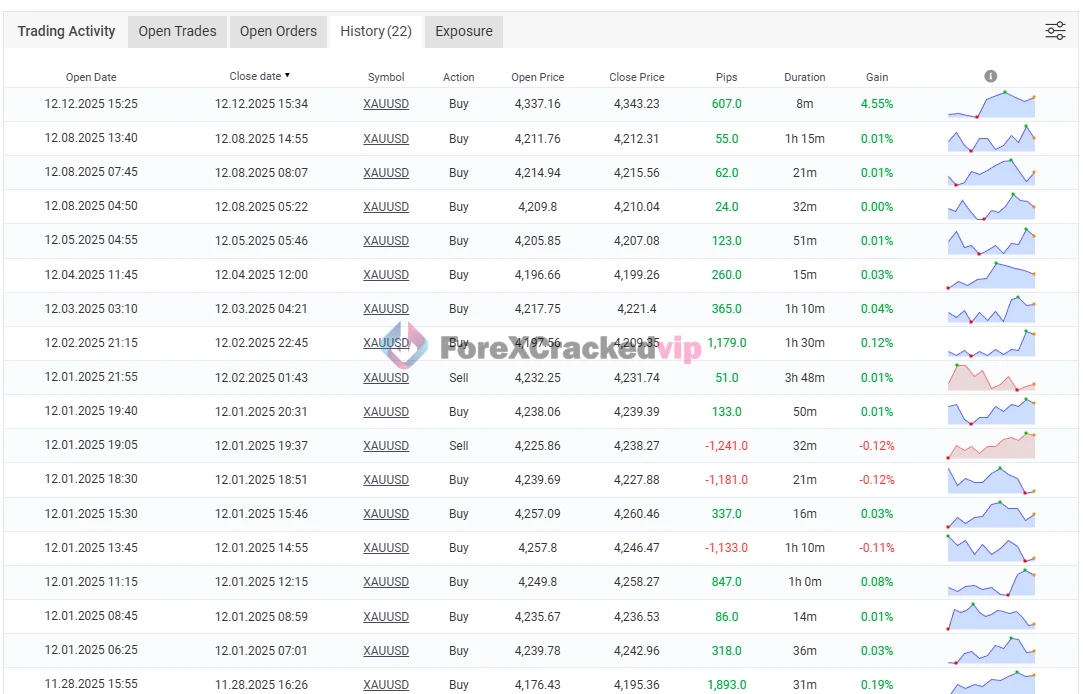The height and width of the screenshot is (694, 1083).
Task: Click XAUUSD symbol in the 4.55% gain row
Action: 386,104
